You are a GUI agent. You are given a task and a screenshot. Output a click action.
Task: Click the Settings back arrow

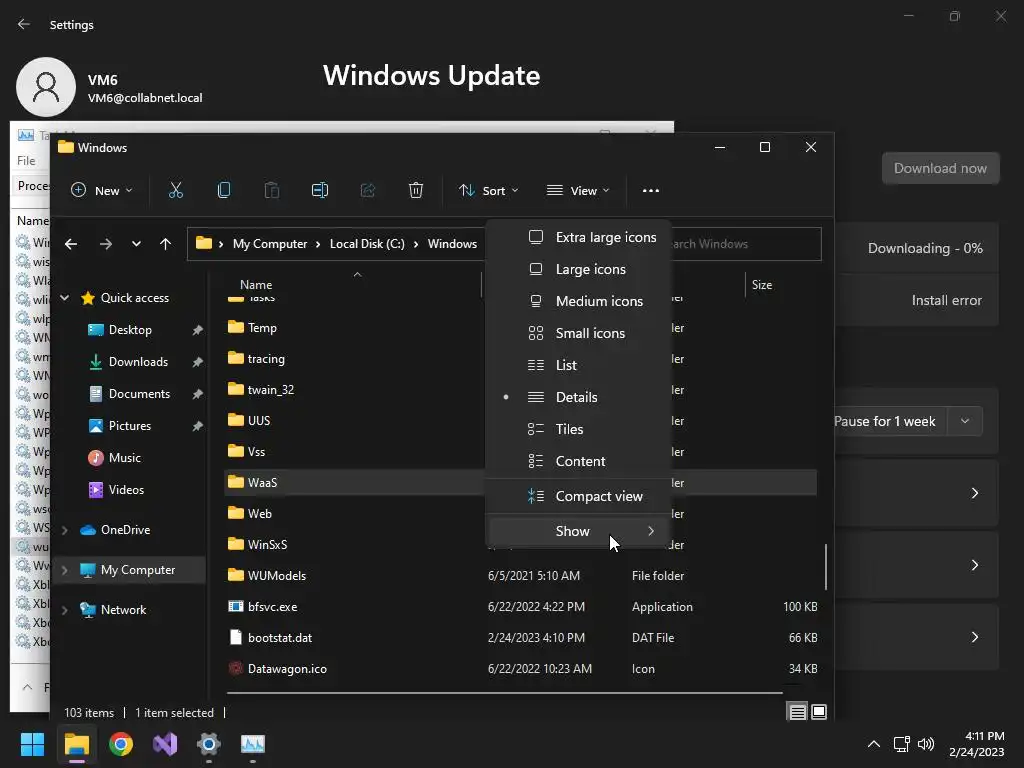coord(24,24)
